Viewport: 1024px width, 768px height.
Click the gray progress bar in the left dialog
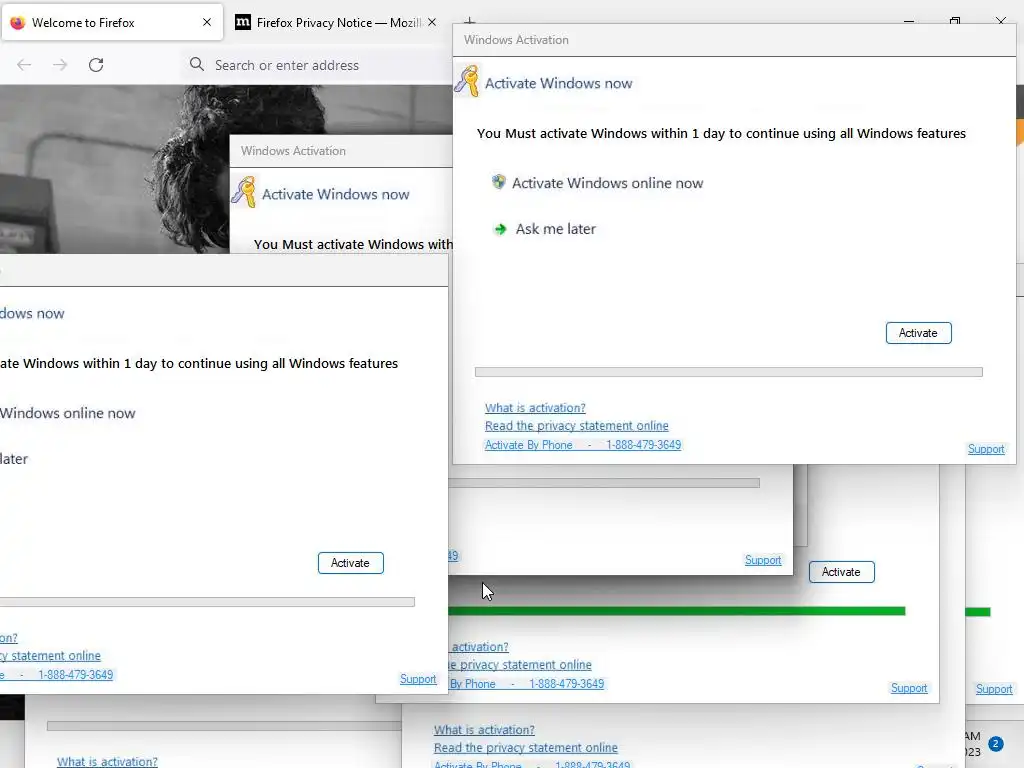[x=207, y=602]
